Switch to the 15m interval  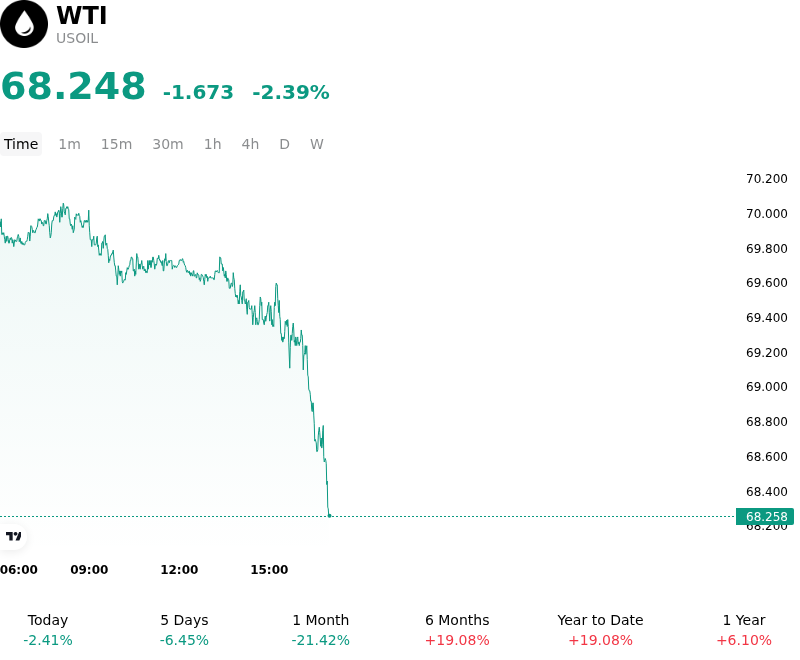(x=116, y=144)
